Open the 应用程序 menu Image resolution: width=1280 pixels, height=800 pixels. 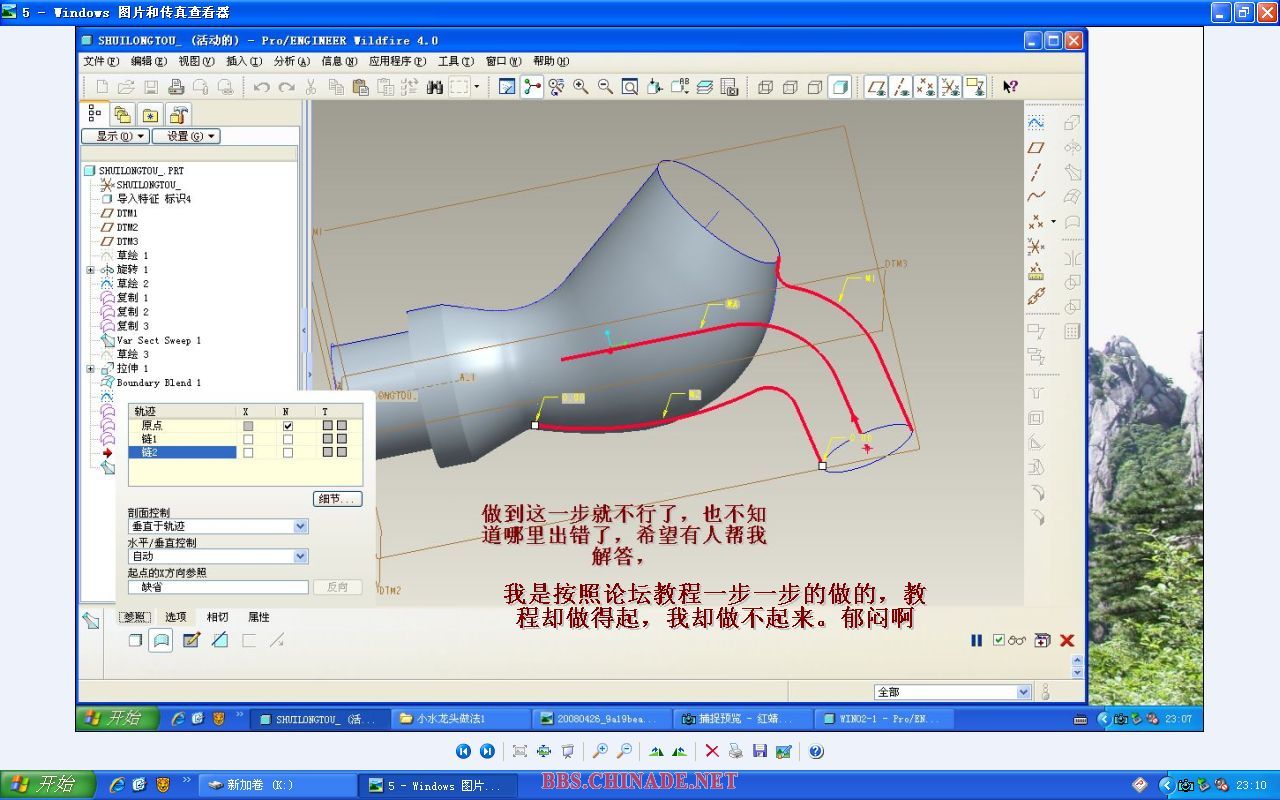click(x=397, y=61)
